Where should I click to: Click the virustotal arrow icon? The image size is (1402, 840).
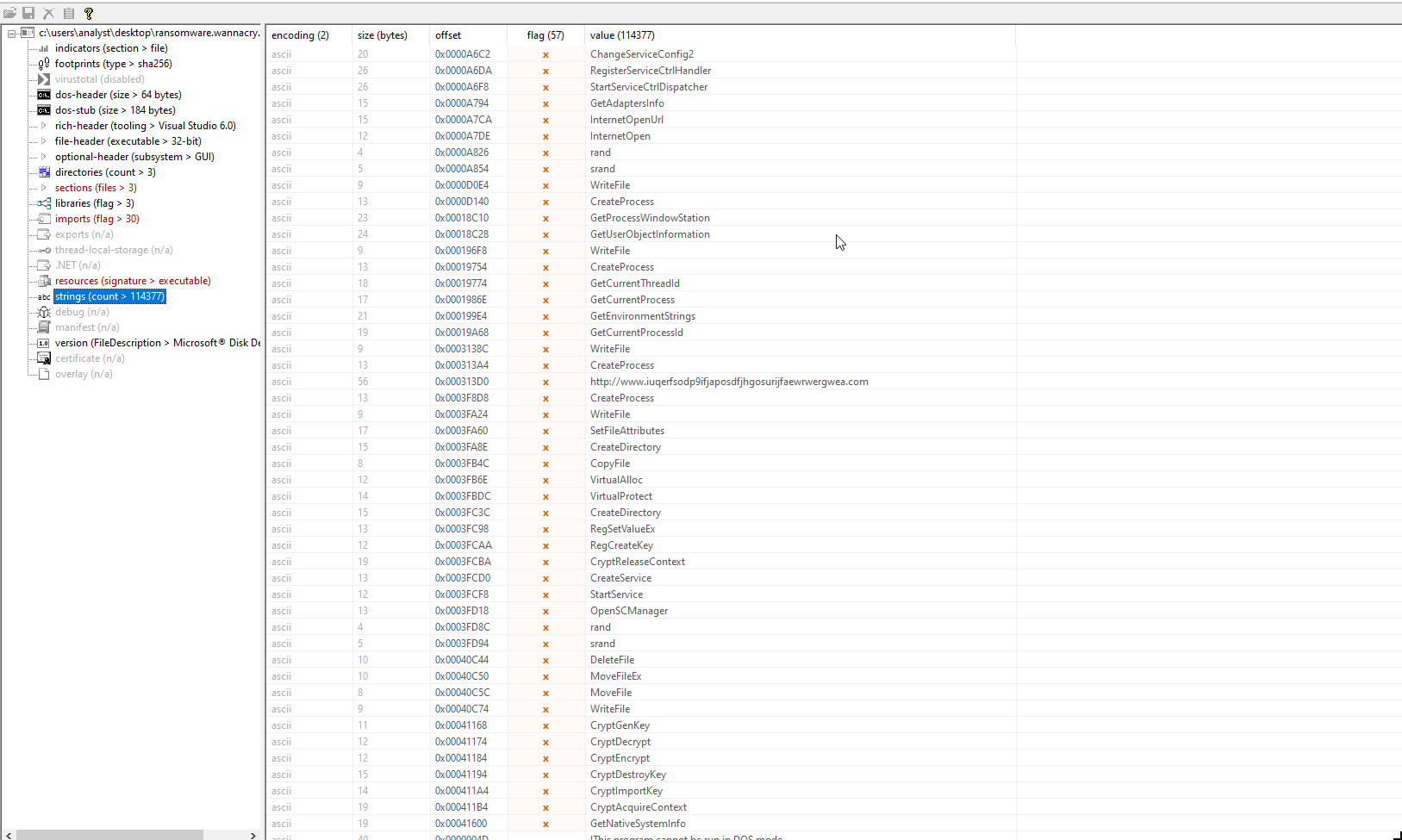pyautogui.click(x=44, y=79)
